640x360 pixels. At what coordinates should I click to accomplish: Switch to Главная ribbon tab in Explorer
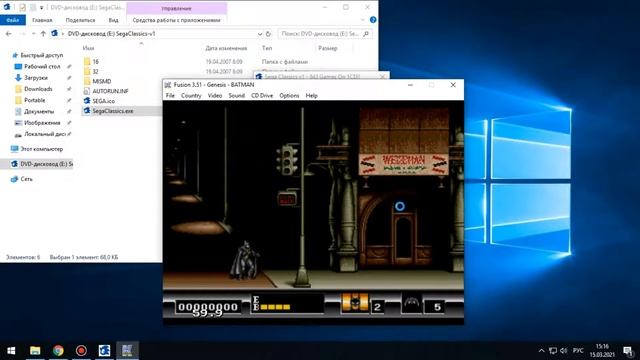point(42,20)
